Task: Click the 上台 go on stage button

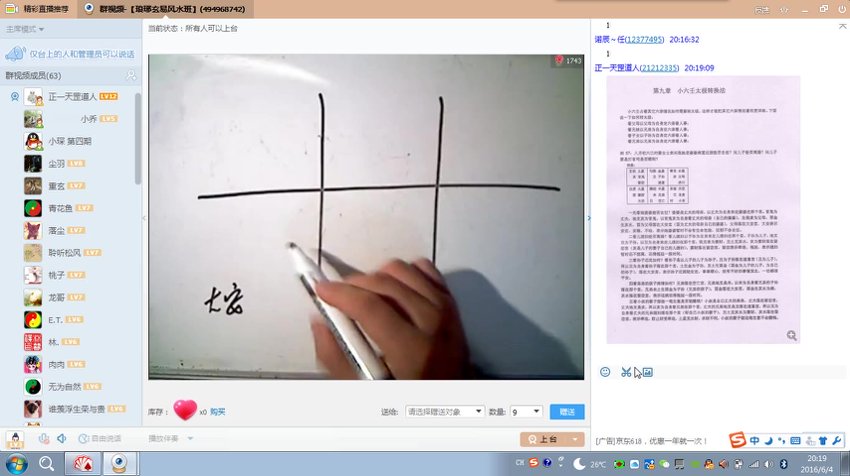Action: coord(543,439)
